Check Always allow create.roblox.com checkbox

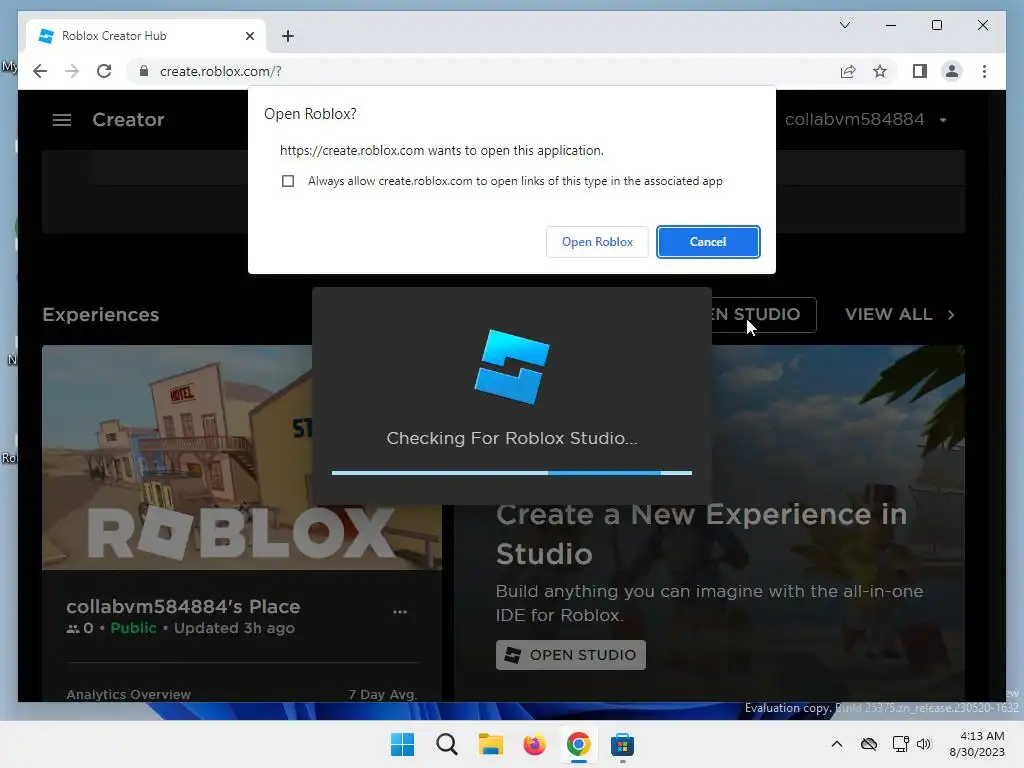click(x=288, y=181)
